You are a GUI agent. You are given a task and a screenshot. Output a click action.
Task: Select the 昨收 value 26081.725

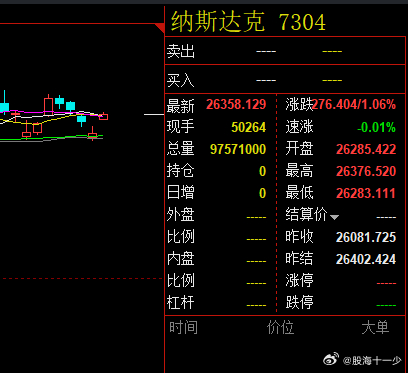pyautogui.click(x=366, y=237)
